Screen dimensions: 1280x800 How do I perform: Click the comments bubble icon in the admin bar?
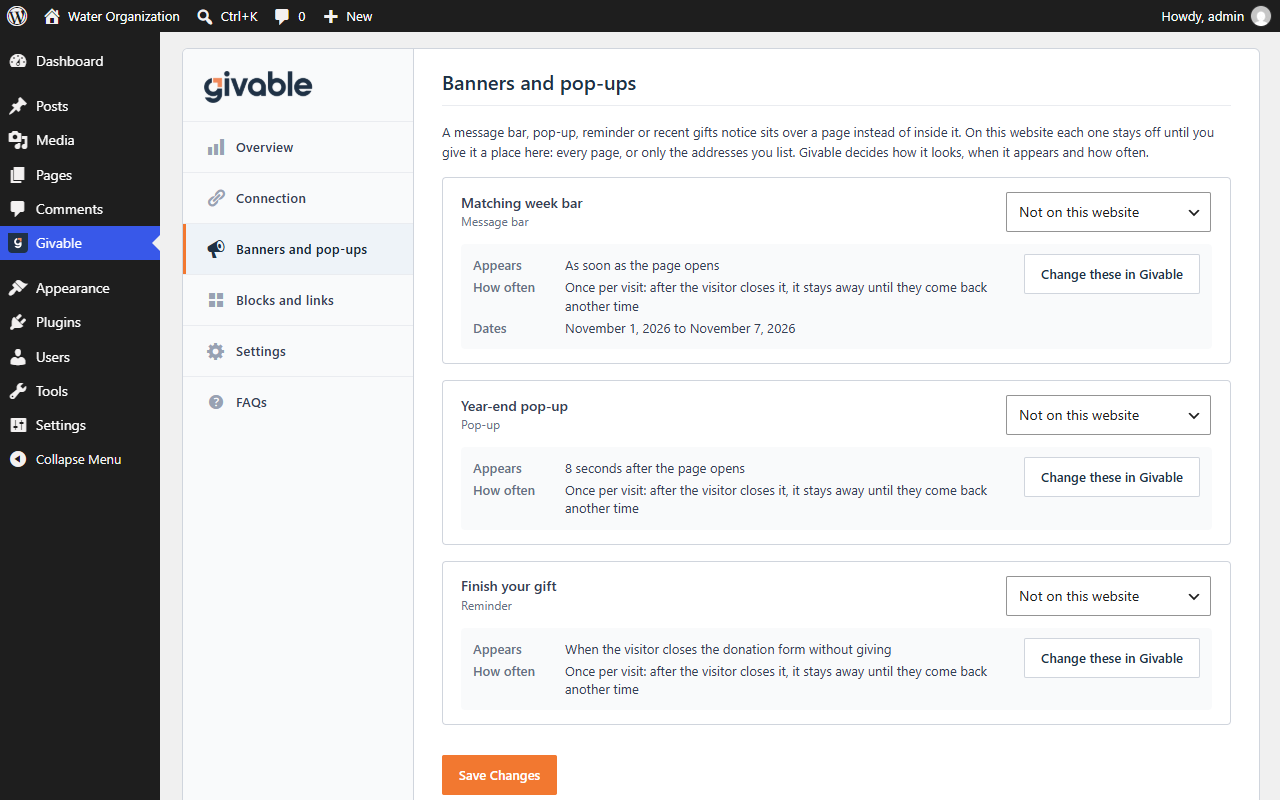282,16
